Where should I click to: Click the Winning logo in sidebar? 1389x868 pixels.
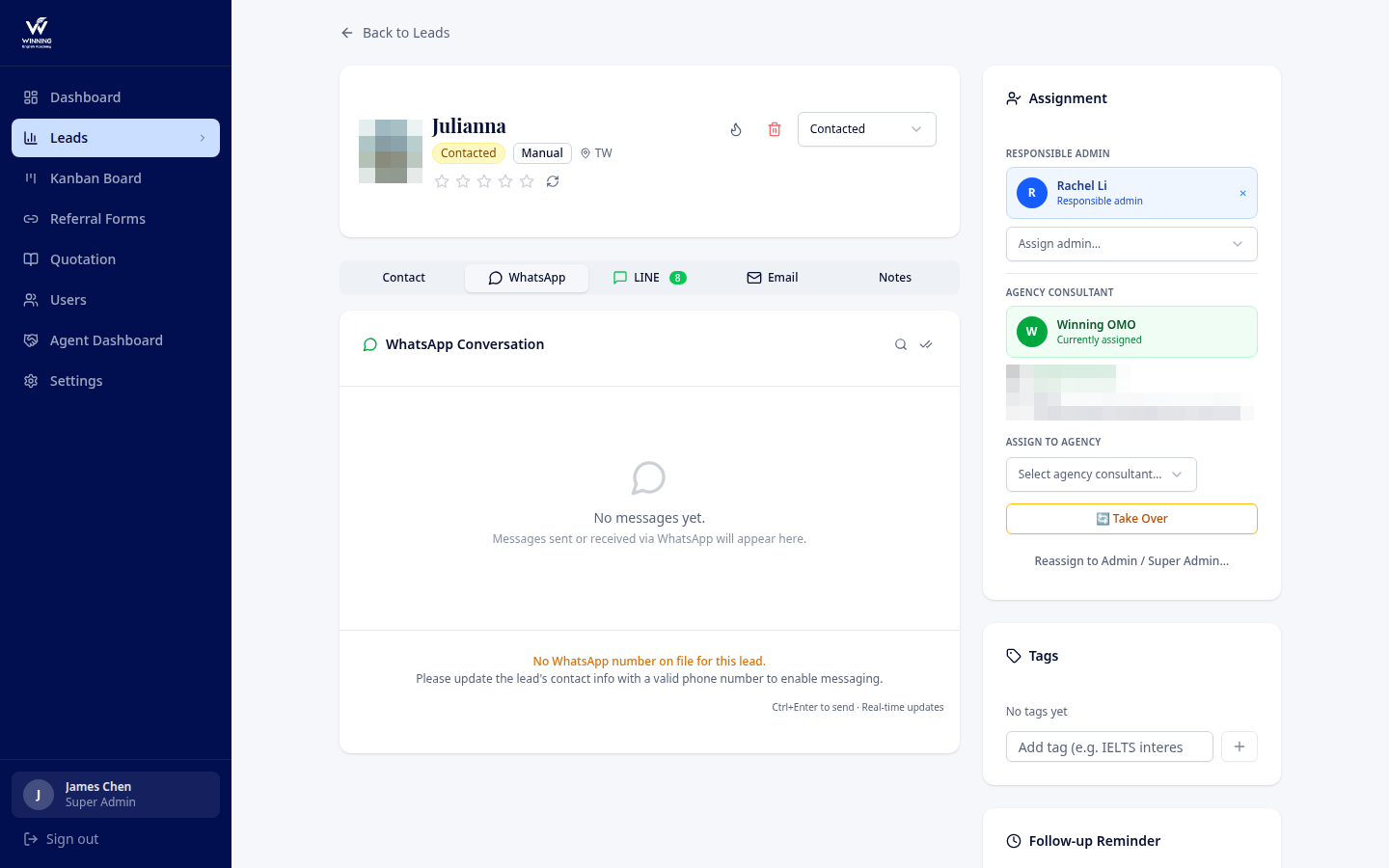[37, 33]
